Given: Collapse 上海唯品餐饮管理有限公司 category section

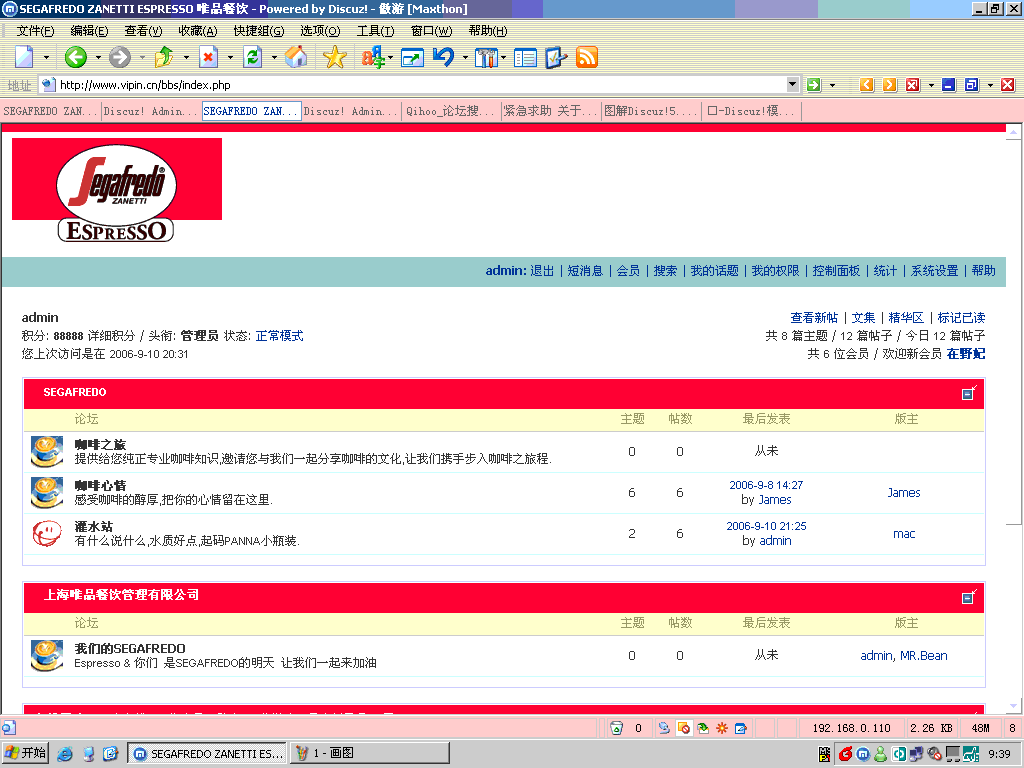Looking at the screenshot, I should 969,596.
